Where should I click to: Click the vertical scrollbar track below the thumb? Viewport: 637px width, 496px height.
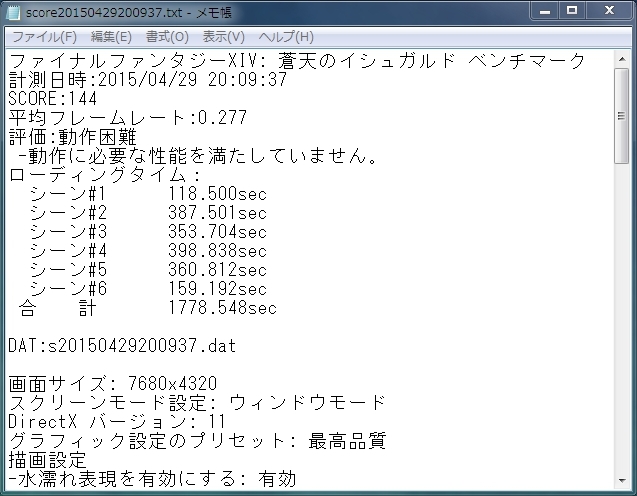click(622, 317)
